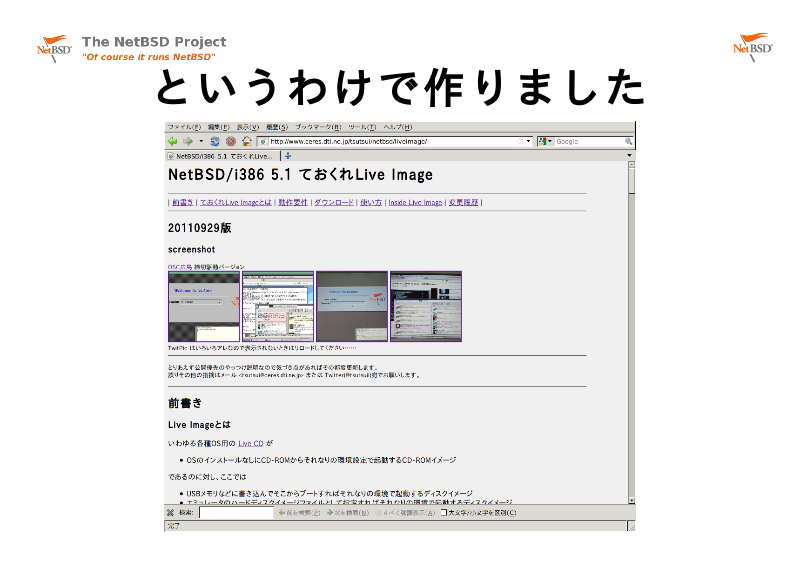
Task: Click the red Stop loading icon
Action: [x=231, y=141]
